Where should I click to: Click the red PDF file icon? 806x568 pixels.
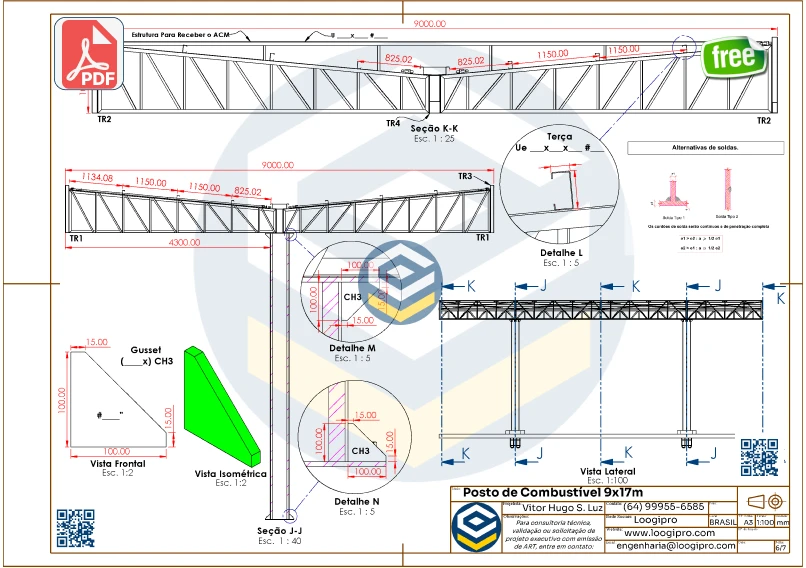point(92,53)
